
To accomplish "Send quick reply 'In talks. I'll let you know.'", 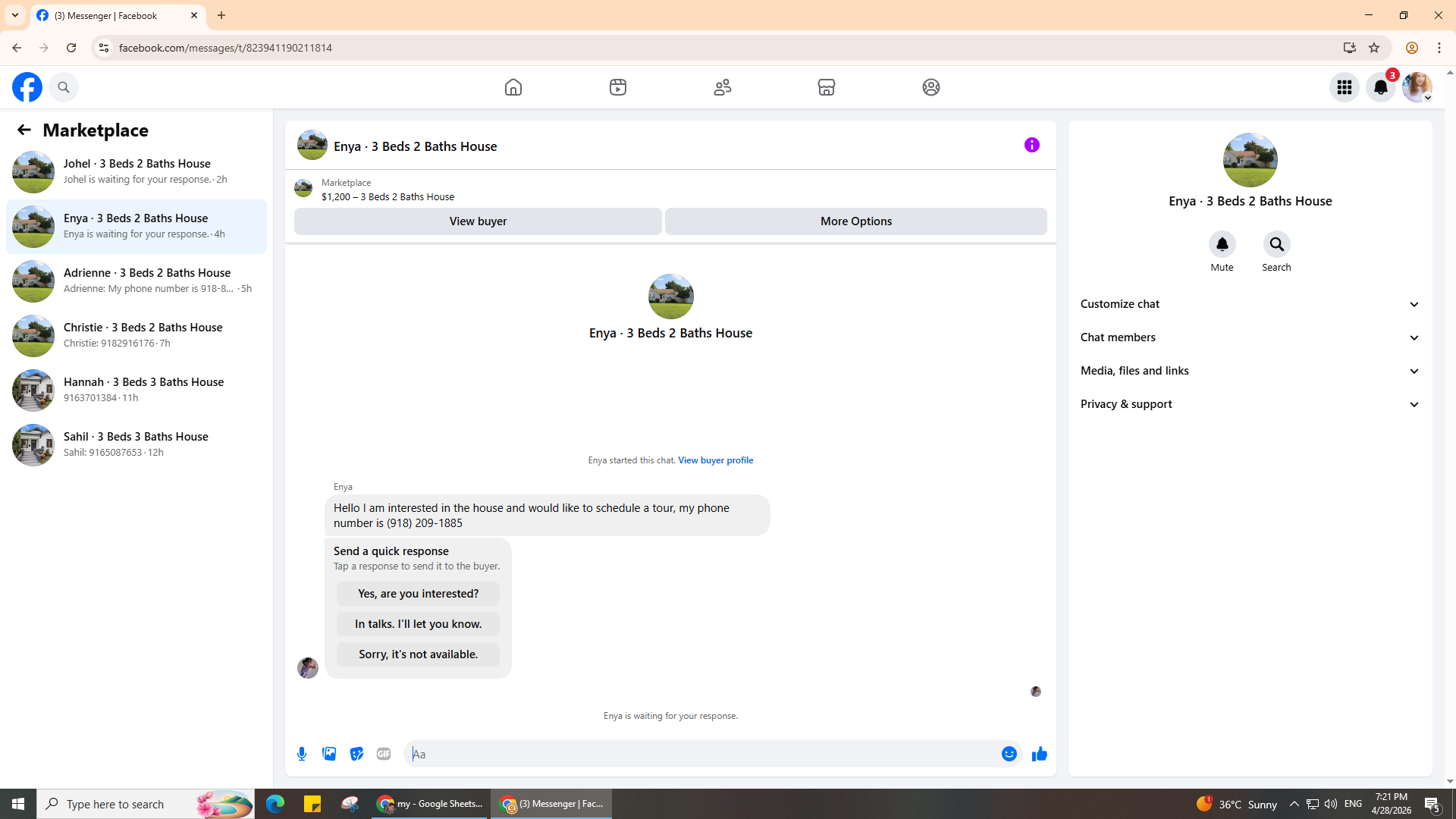I will [x=418, y=624].
